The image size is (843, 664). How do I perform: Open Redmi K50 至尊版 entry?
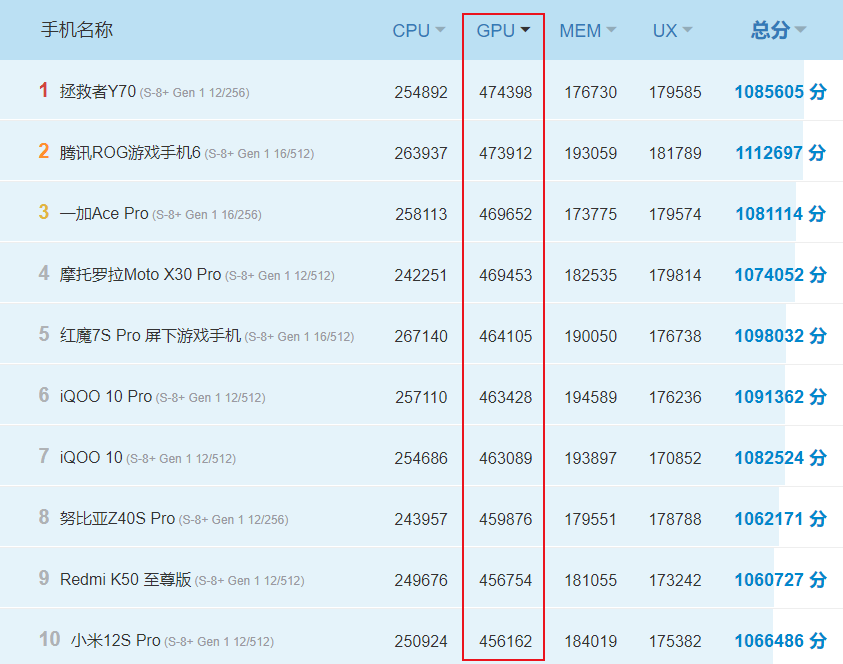coord(125,580)
